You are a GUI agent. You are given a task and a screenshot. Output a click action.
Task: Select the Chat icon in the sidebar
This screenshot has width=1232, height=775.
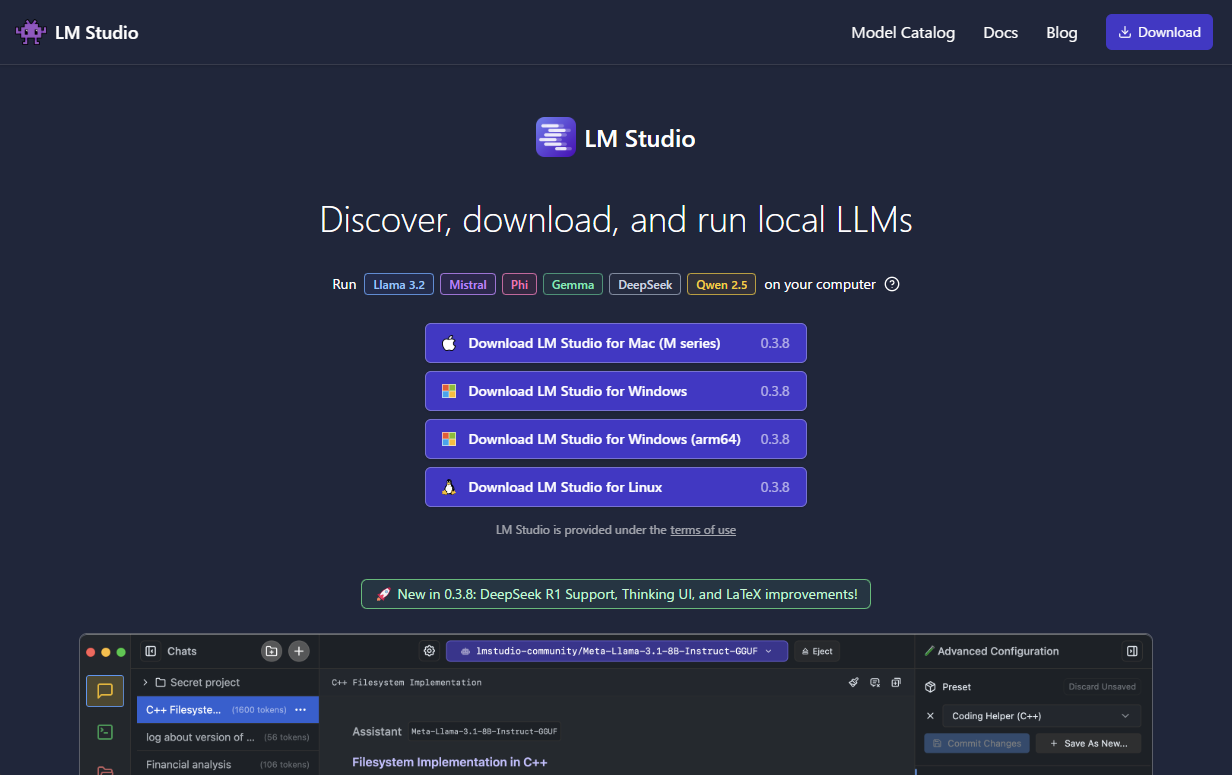(x=105, y=690)
